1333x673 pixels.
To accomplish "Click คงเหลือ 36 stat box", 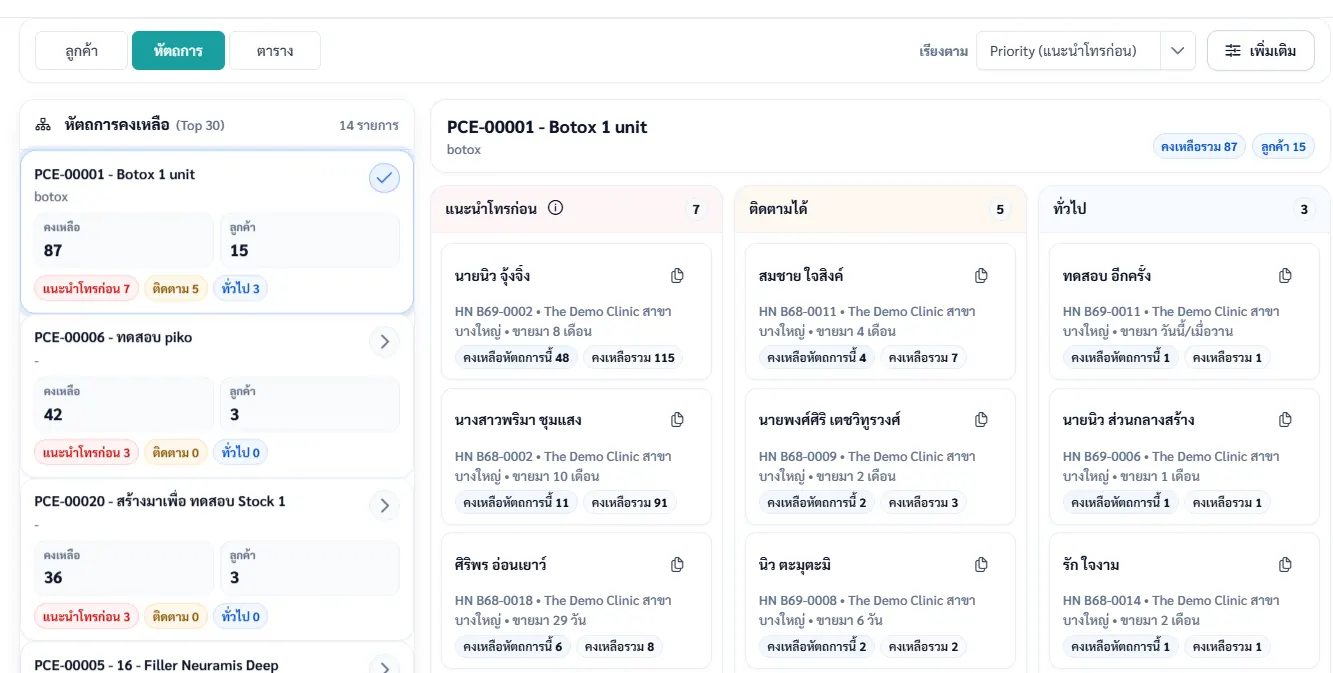I will [124, 568].
